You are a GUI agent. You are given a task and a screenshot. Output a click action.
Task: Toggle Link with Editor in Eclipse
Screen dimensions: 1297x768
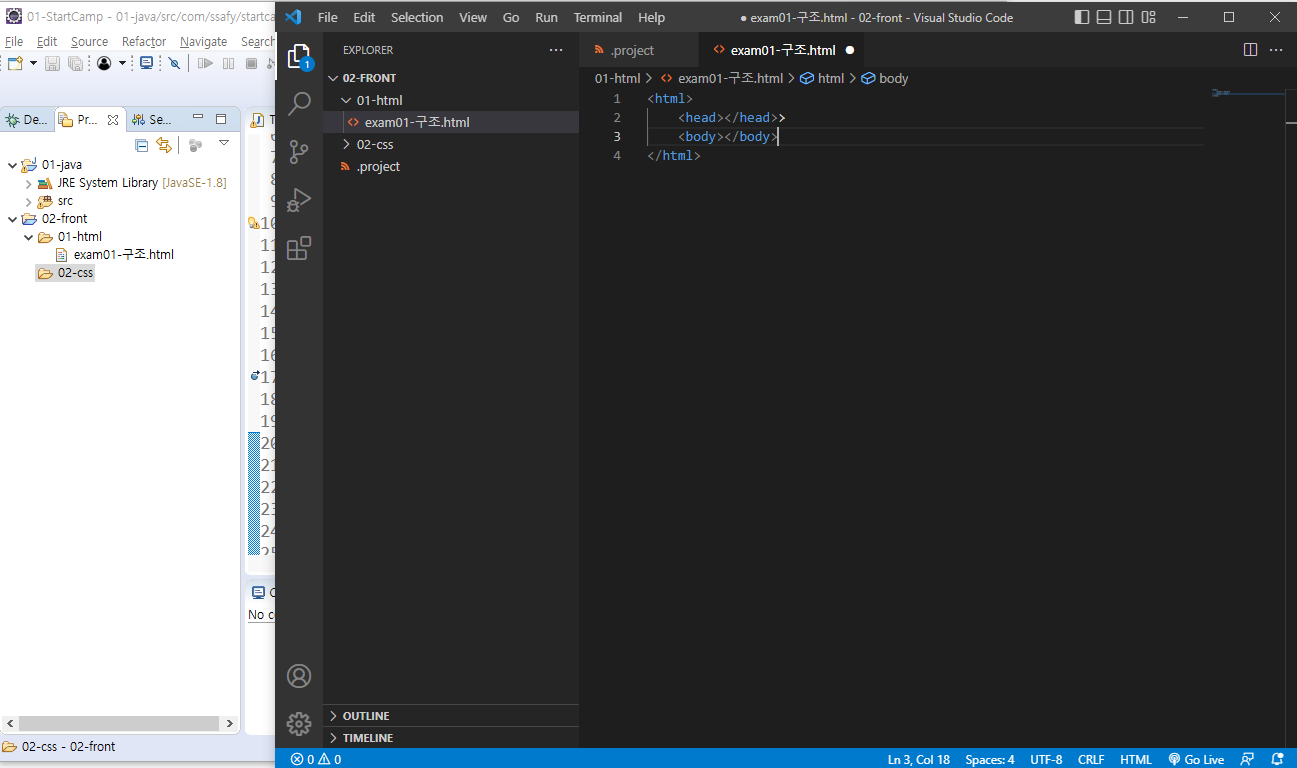(163, 145)
